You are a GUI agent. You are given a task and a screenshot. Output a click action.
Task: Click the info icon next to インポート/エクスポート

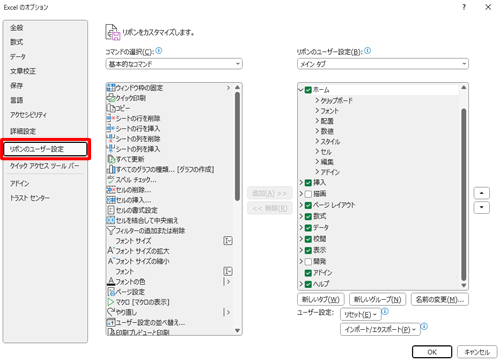(x=424, y=326)
